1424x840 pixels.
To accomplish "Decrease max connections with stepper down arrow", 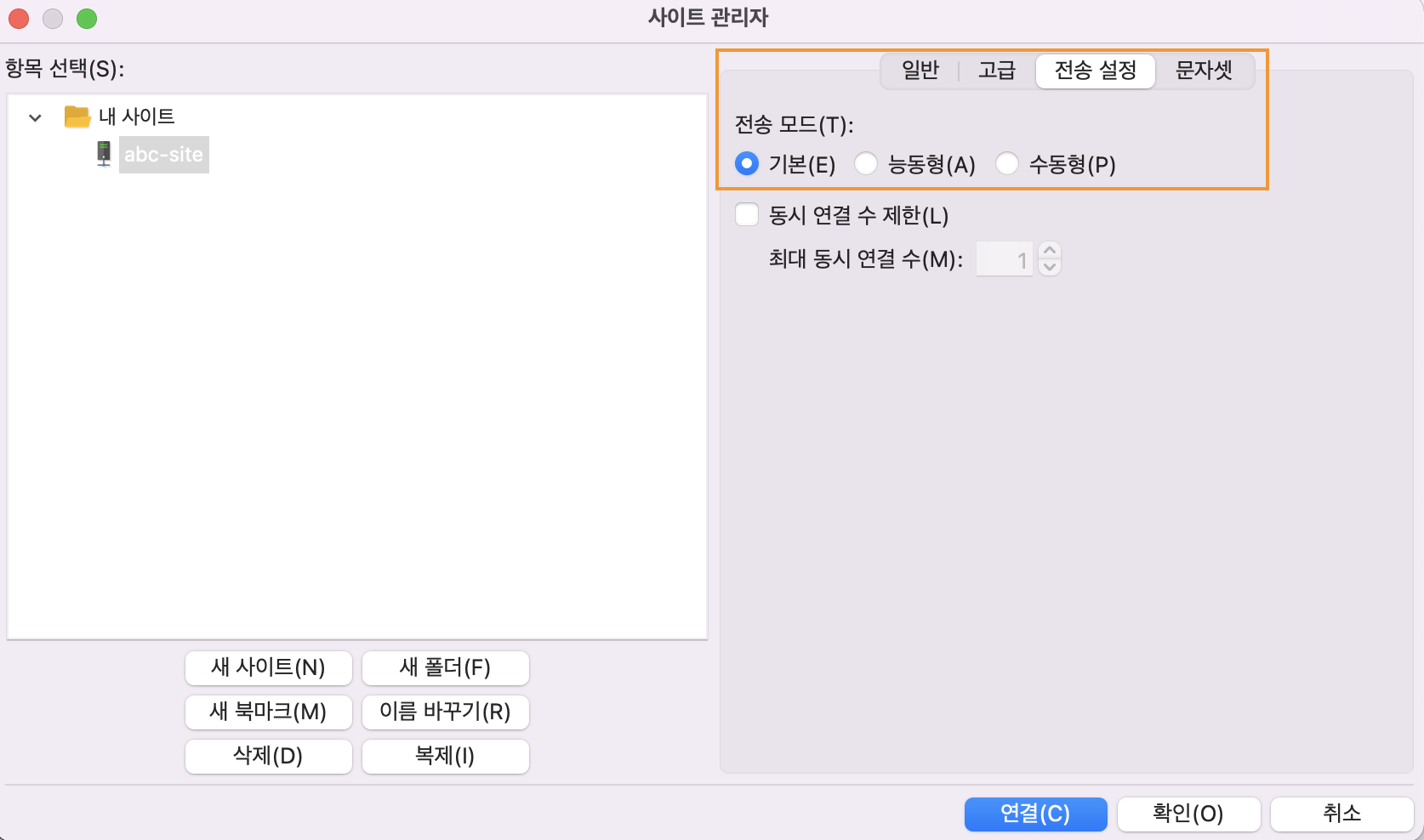I will 1050,268.
